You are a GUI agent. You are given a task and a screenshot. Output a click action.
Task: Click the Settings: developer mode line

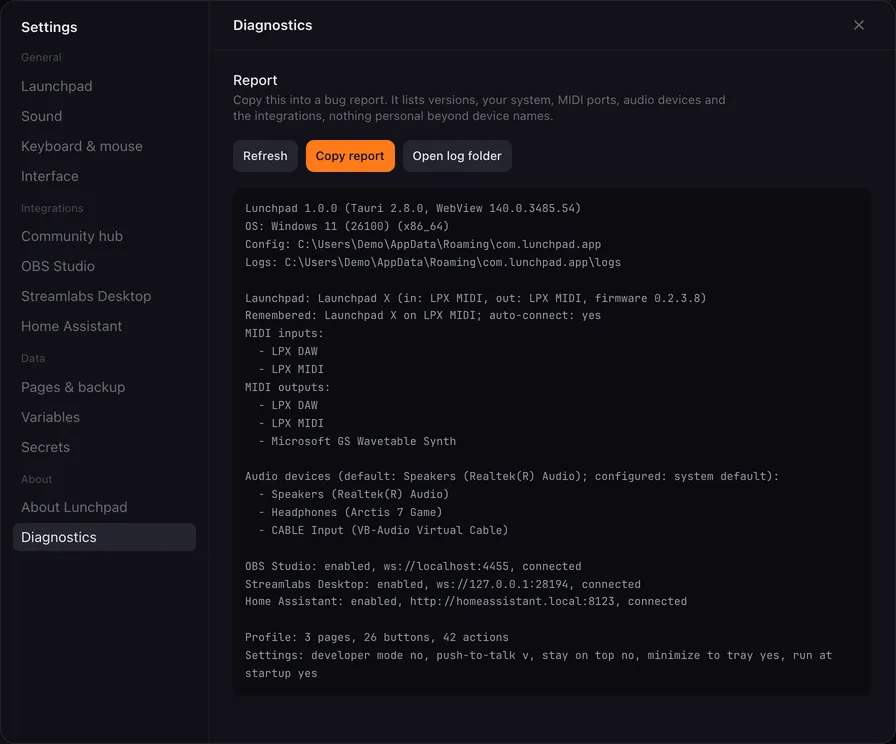point(538,664)
